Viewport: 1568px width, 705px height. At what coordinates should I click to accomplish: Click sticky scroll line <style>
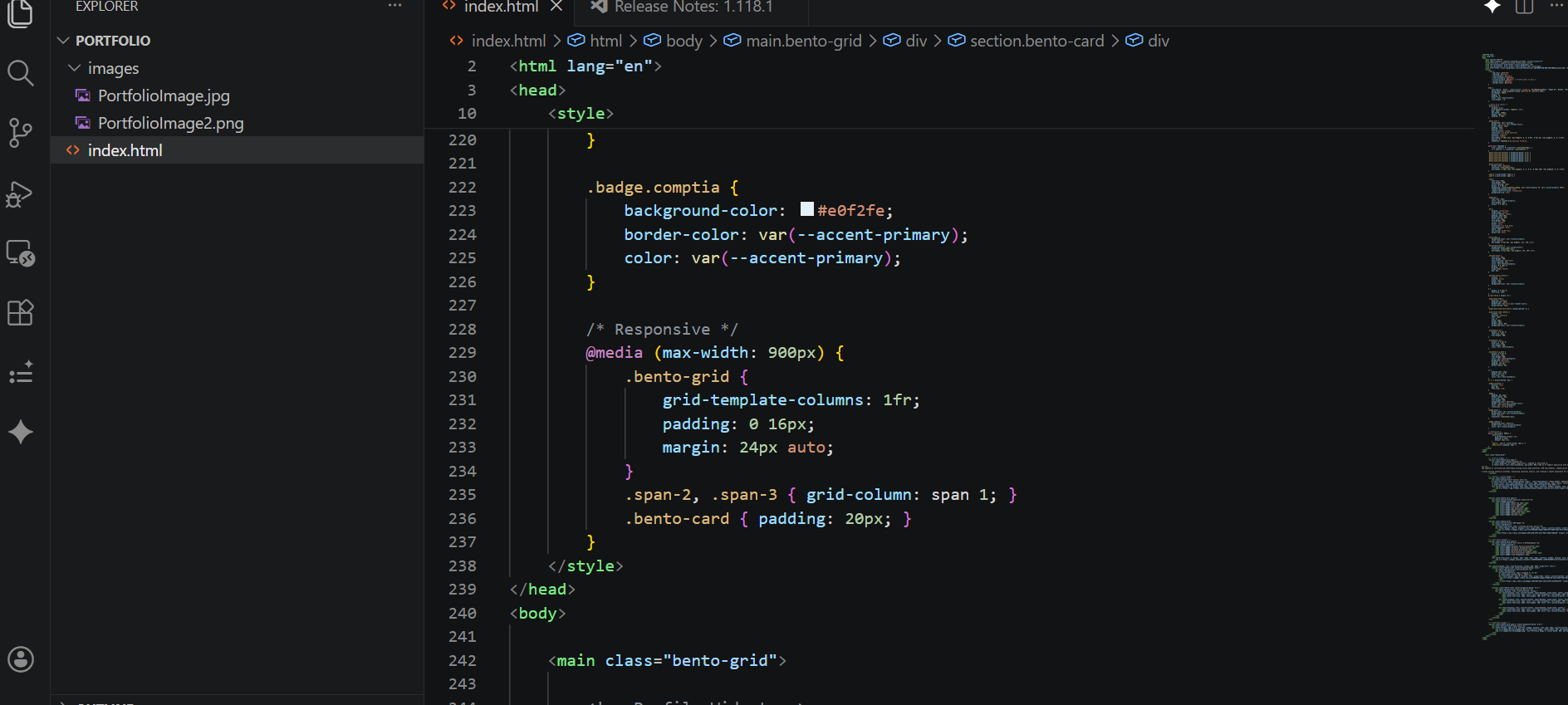581,114
